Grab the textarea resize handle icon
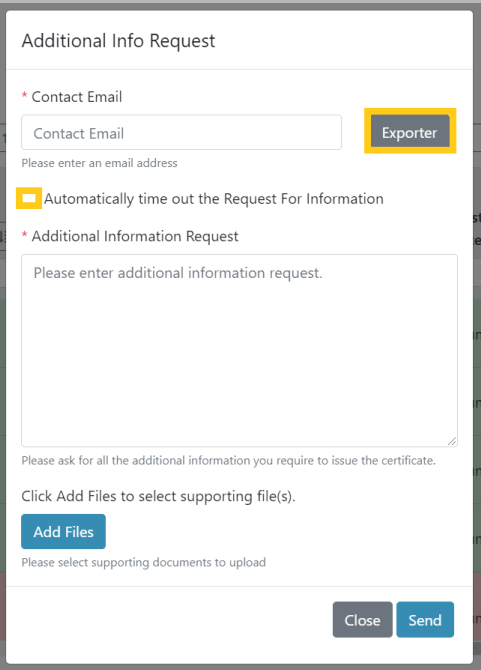This screenshot has width=481, height=670. tap(452, 441)
